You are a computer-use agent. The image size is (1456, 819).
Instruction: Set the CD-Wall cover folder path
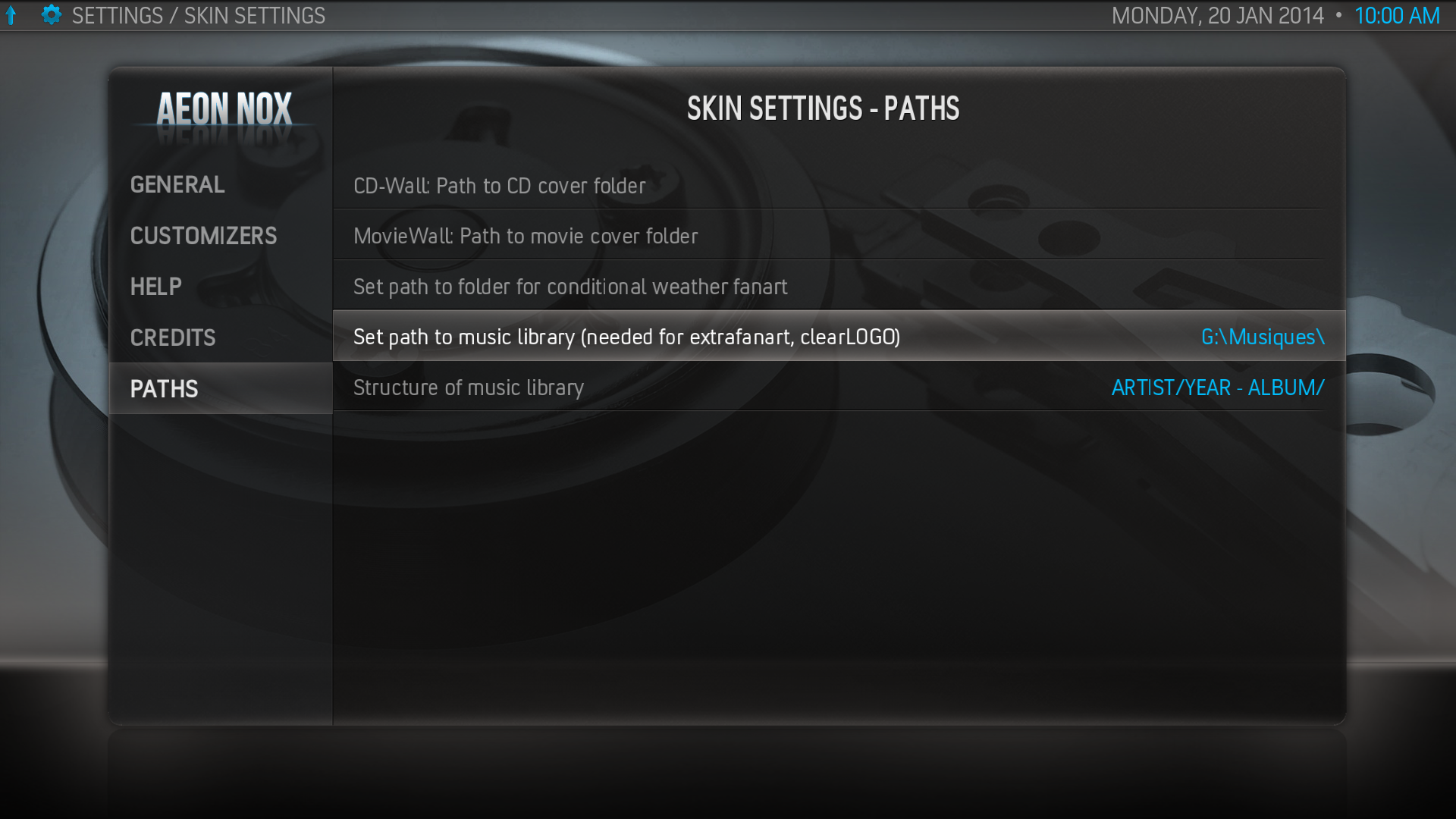[500, 186]
